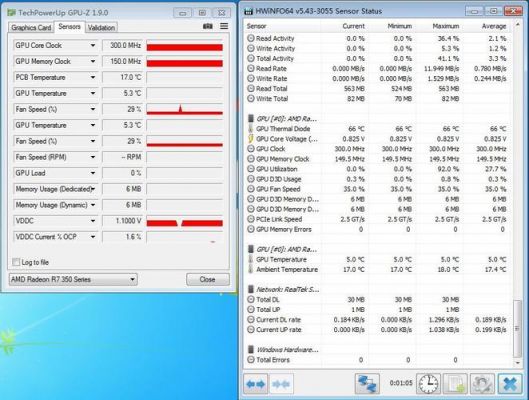Click HWiNFO vertical scrollbar thumb
Image resolution: width=529 pixels, height=400 pixels.
click(x=517, y=329)
